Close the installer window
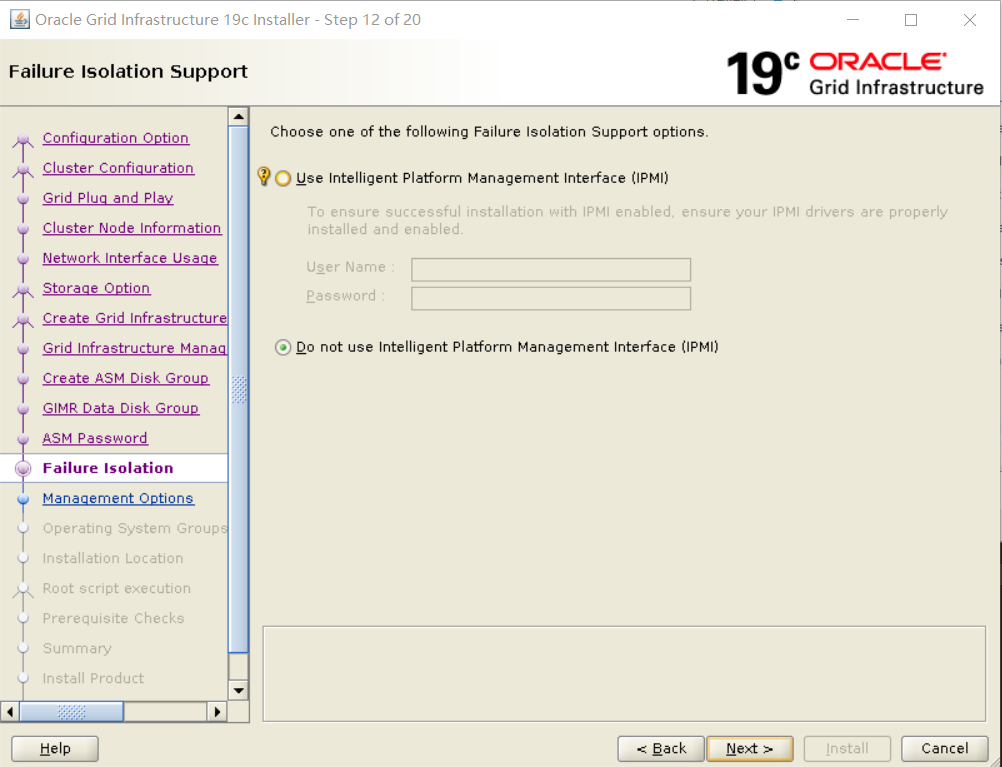The width and height of the screenshot is (1002, 767). 970,20
